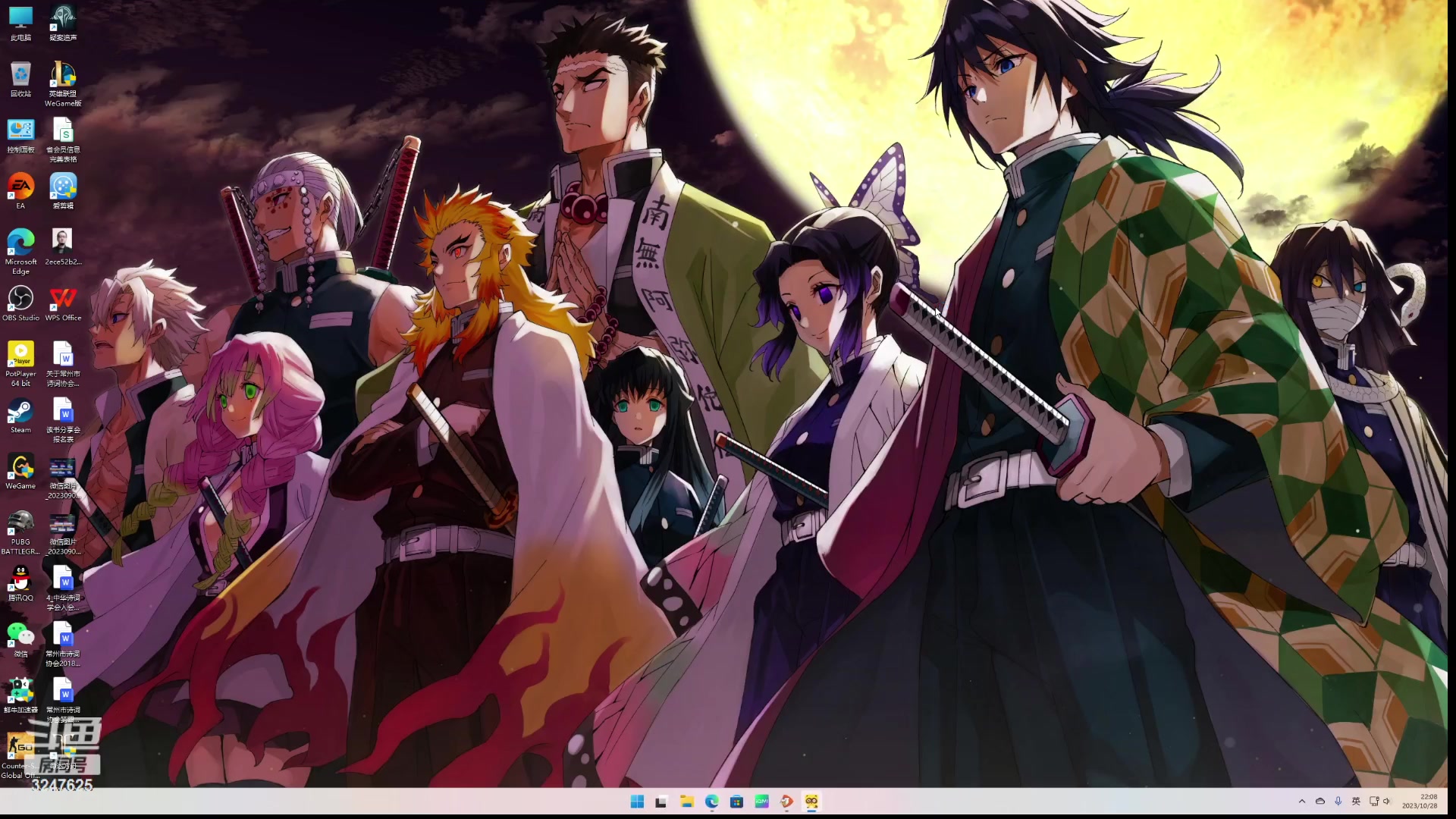Image resolution: width=1456 pixels, height=819 pixels.
Task: Launch PUBG BATTLEGROUNDS shortcut
Action: pyautogui.click(x=20, y=532)
